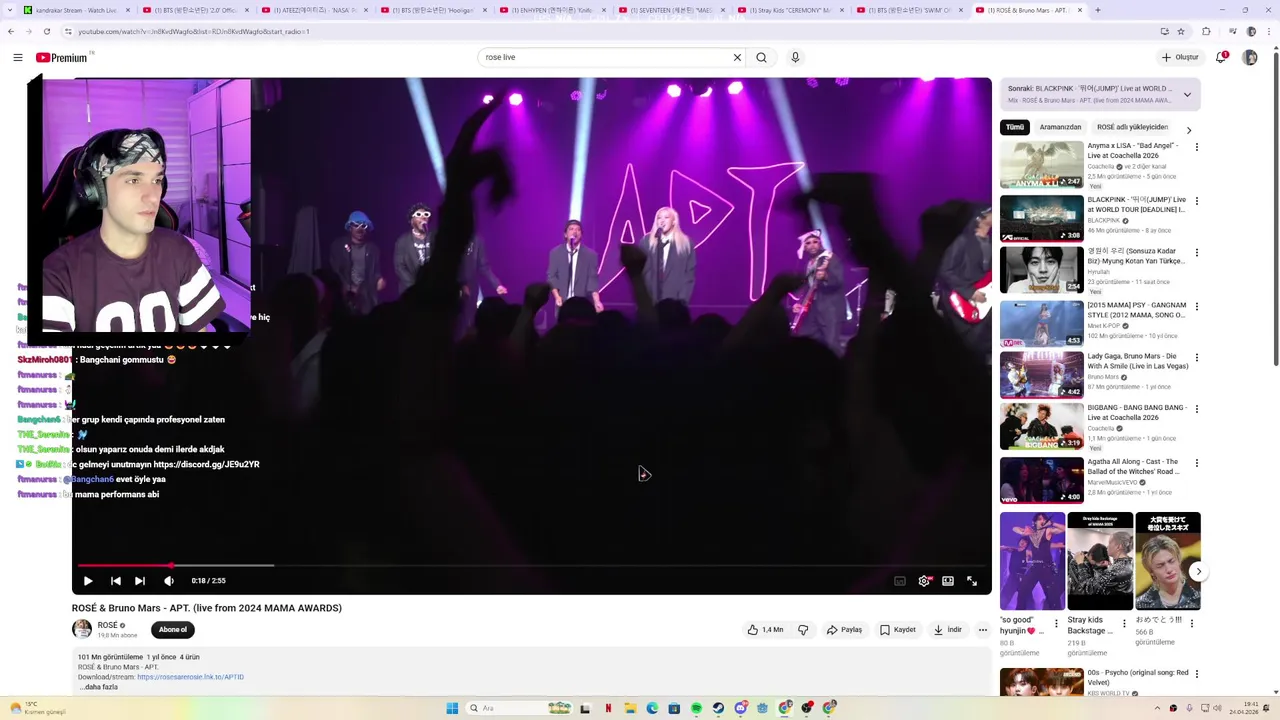Open ROSÉ channel avatar

coord(82,629)
